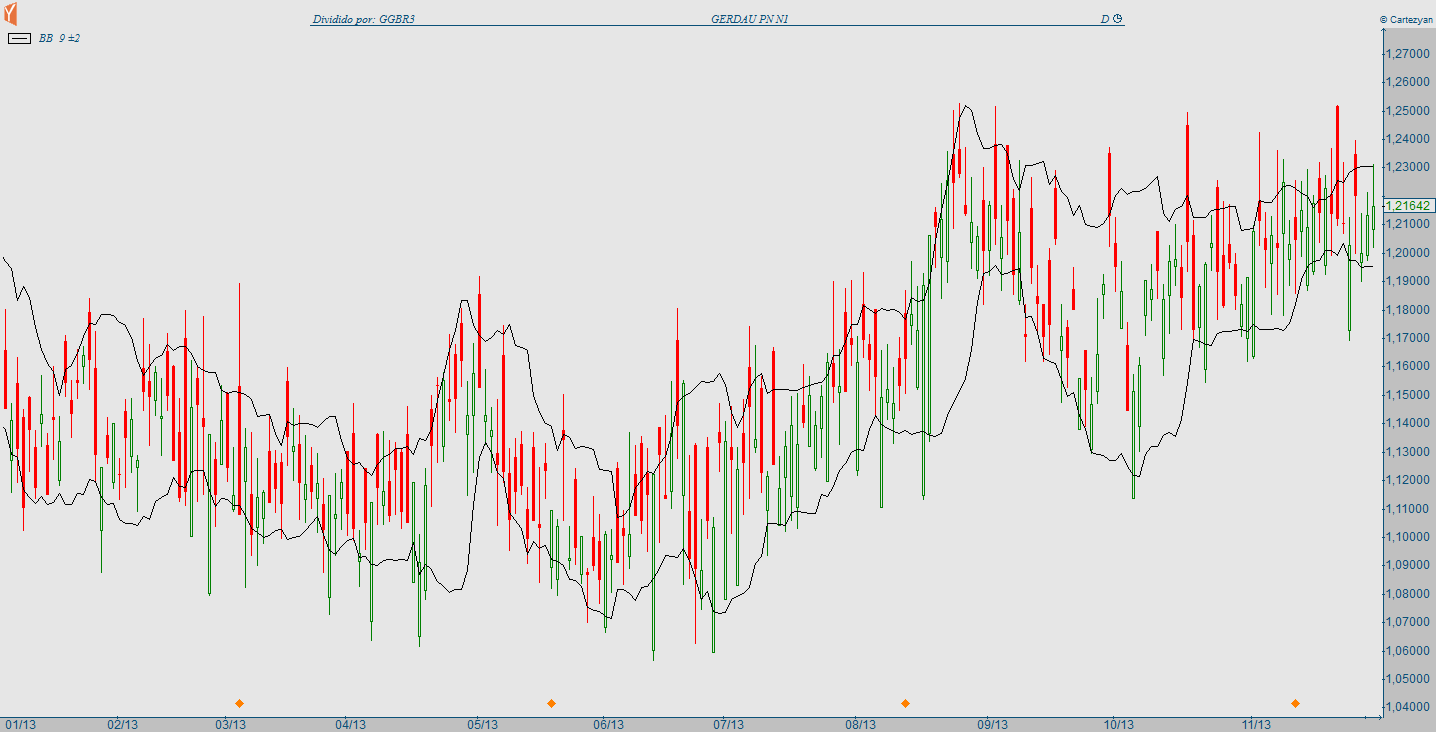Click the 11/13 date label on time axis

[x=1256, y=724]
